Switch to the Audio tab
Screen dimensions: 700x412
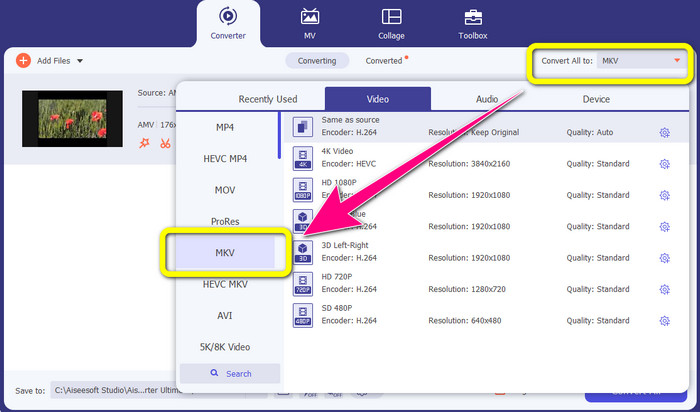coord(487,99)
